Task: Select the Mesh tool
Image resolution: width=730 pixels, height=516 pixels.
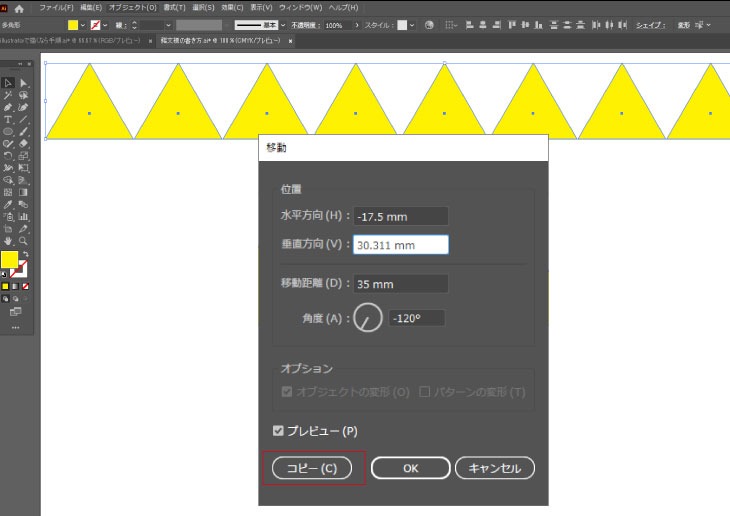Action: pos(8,192)
